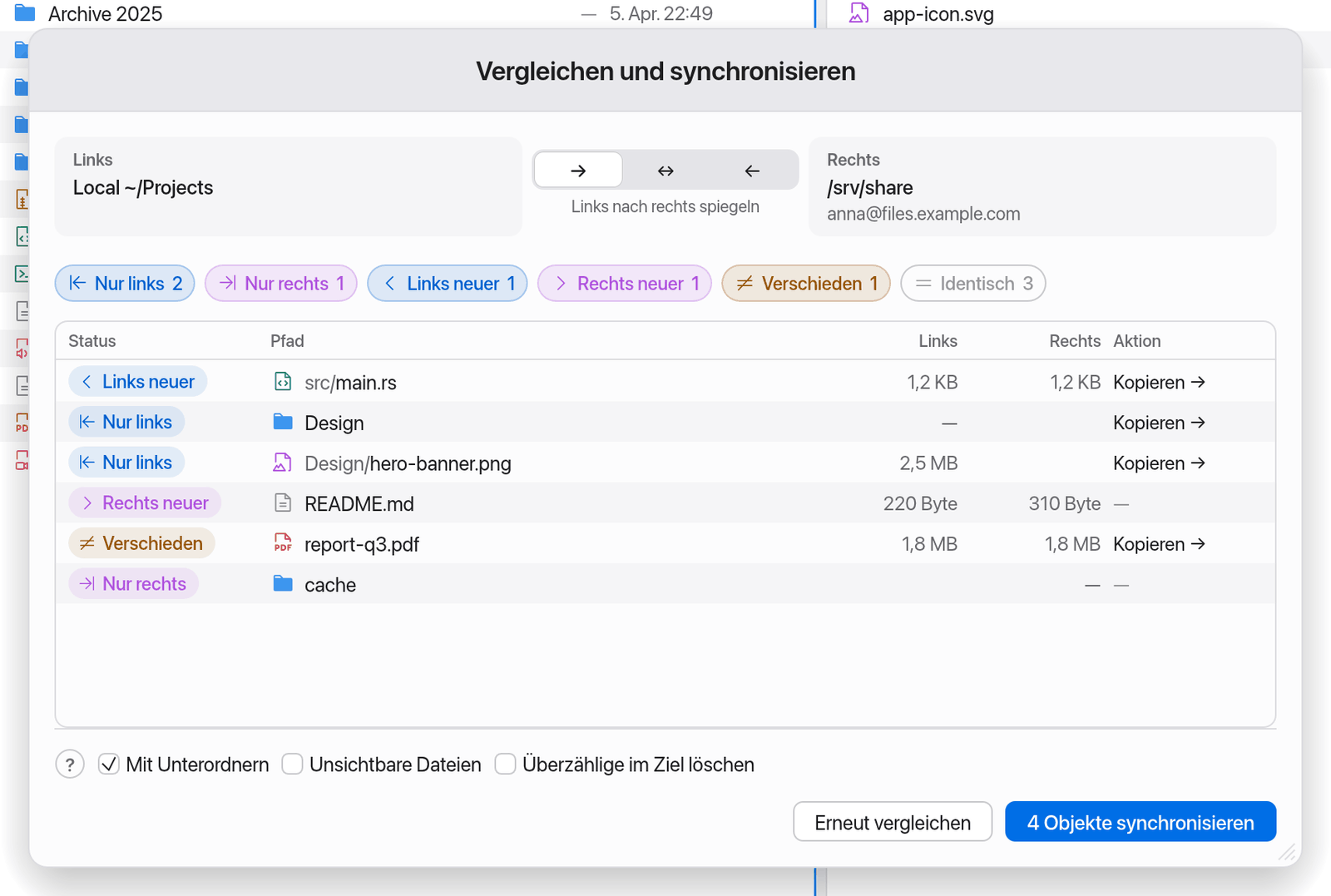The height and width of the screenshot is (896, 1331).
Task: Uncheck 'Mit Unterordnern' checkbox
Action: [x=109, y=764]
